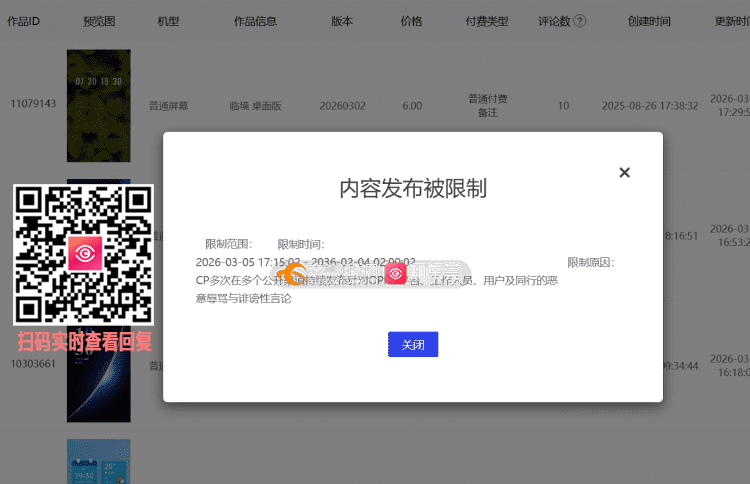
Task: Select work ID 11079143
Action: click(33, 104)
